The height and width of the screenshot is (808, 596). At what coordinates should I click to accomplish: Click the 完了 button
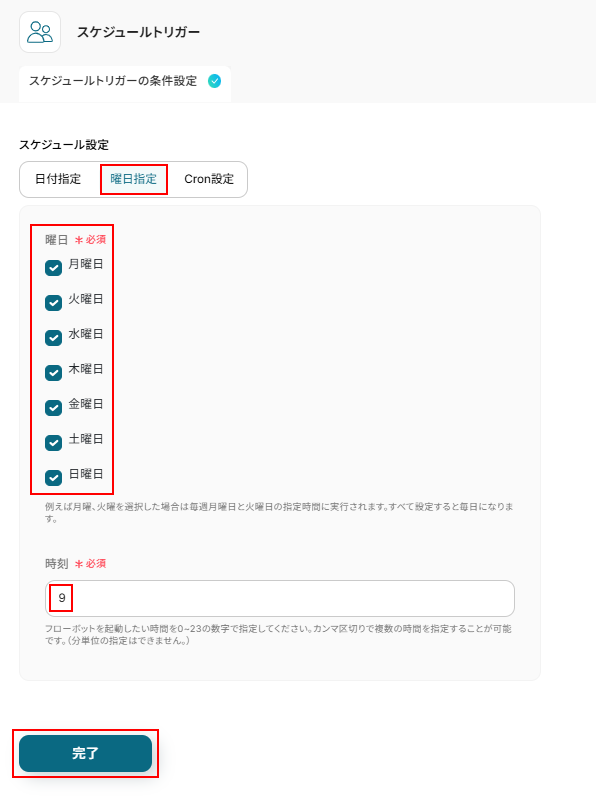point(86,753)
